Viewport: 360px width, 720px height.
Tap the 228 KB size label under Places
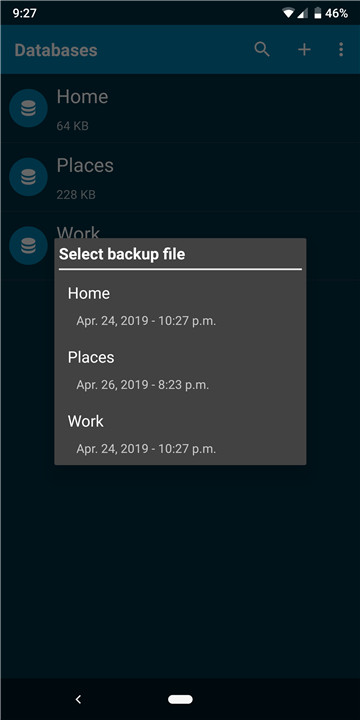(76, 195)
